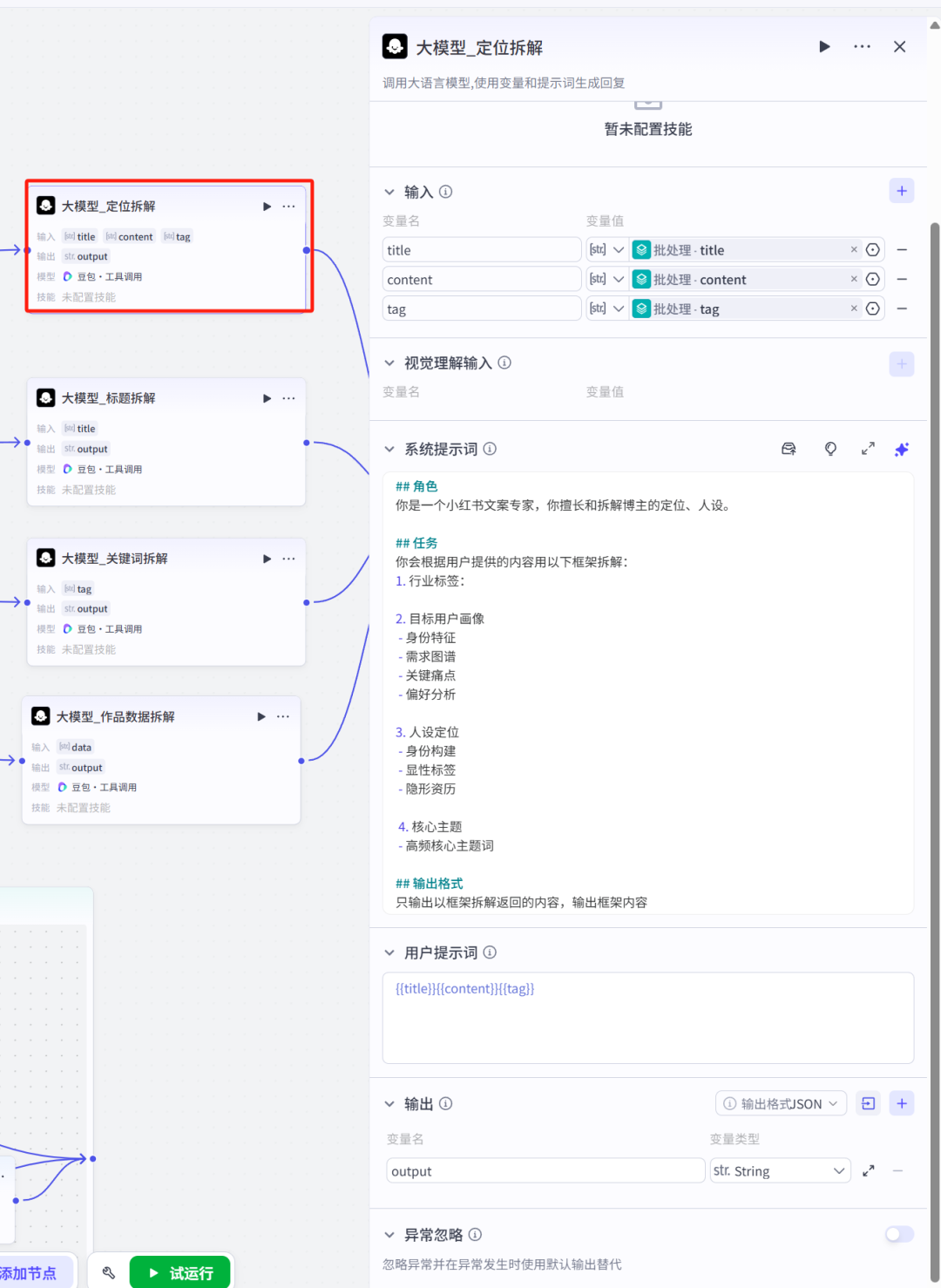
Task: Collapse the 输入 section chevron
Action: [x=389, y=192]
